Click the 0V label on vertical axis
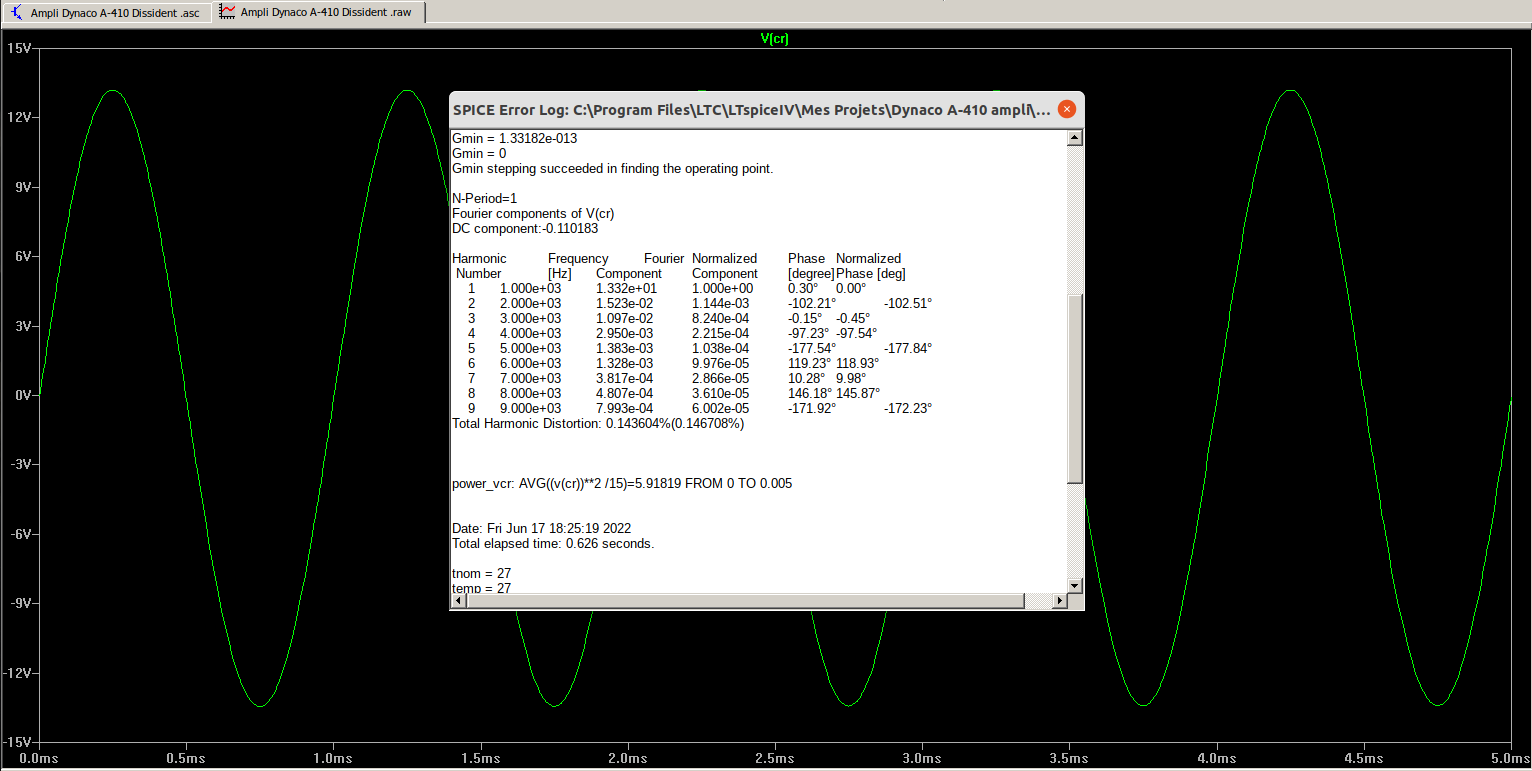Screen dimensions: 1532x771 click(22, 395)
